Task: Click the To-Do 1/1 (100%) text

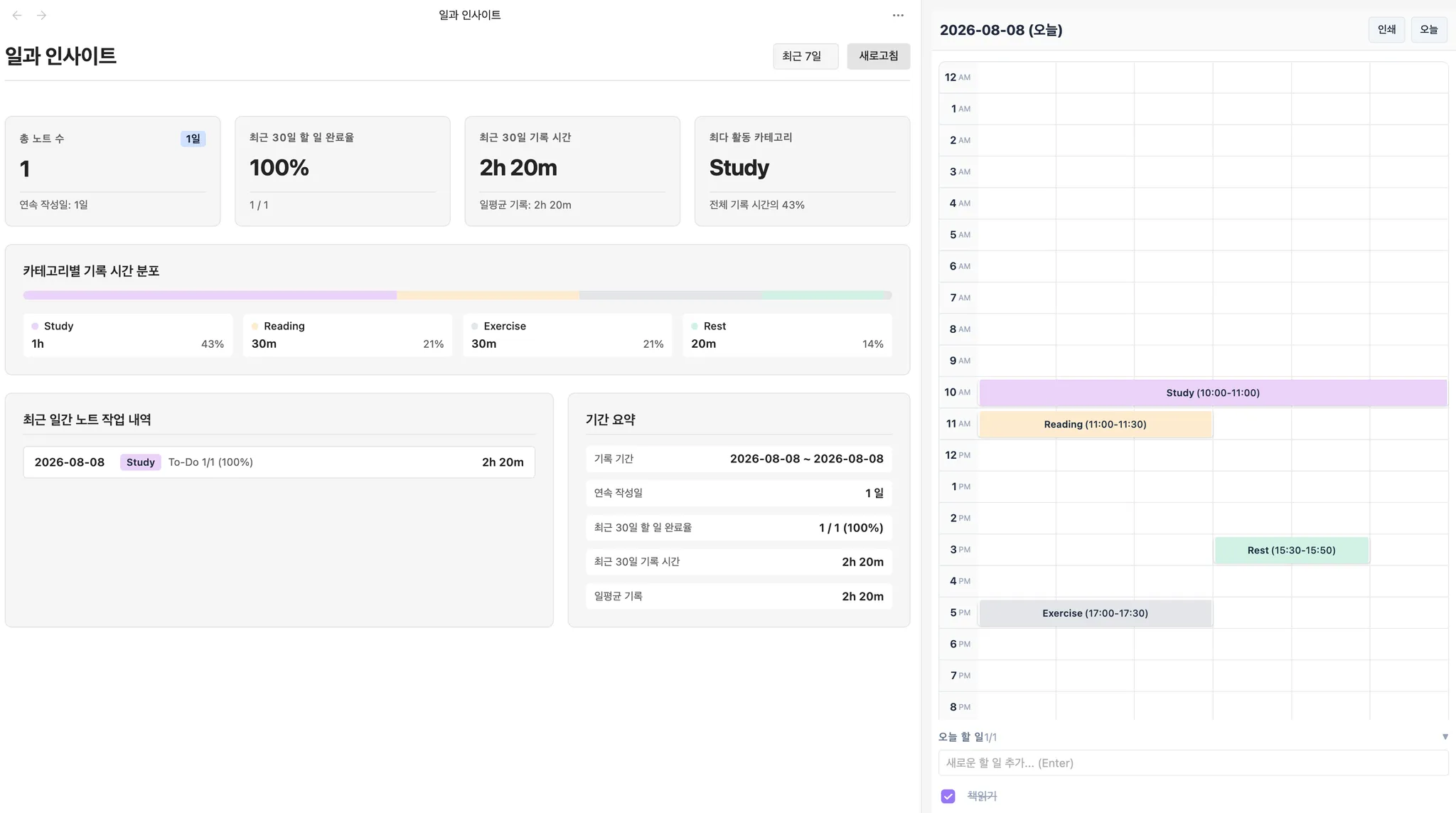Action: (210, 462)
